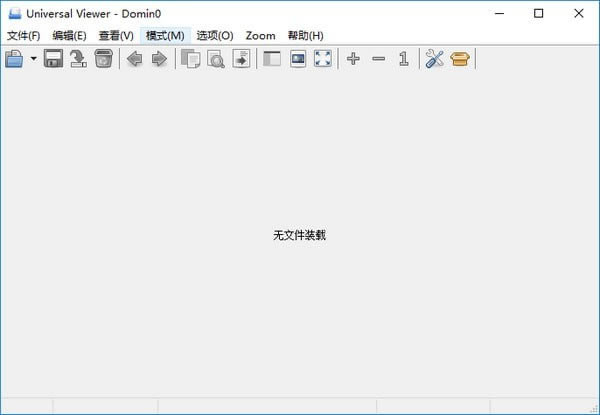Click the Copy toolbar icon
This screenshot has width=600, height=415.
point(191,59)
